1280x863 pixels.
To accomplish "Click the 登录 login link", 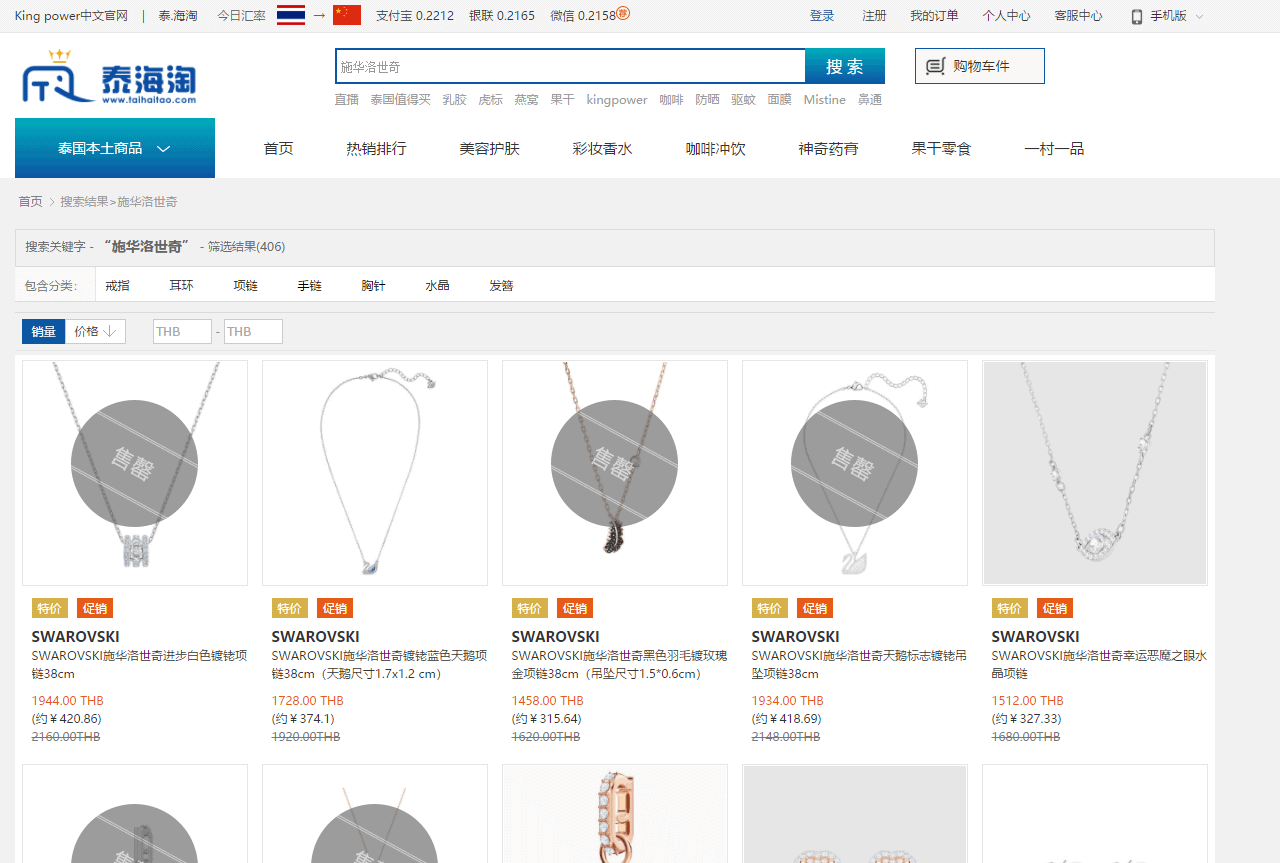I will click(822, 16).
